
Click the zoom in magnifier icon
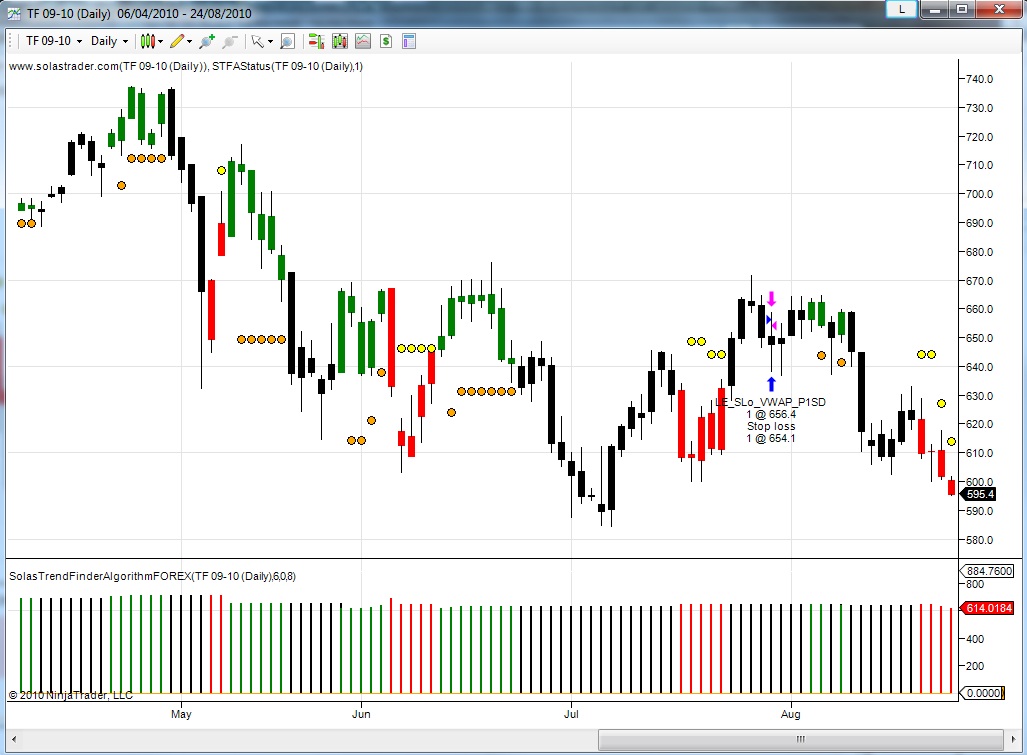[x=207, y=41]
